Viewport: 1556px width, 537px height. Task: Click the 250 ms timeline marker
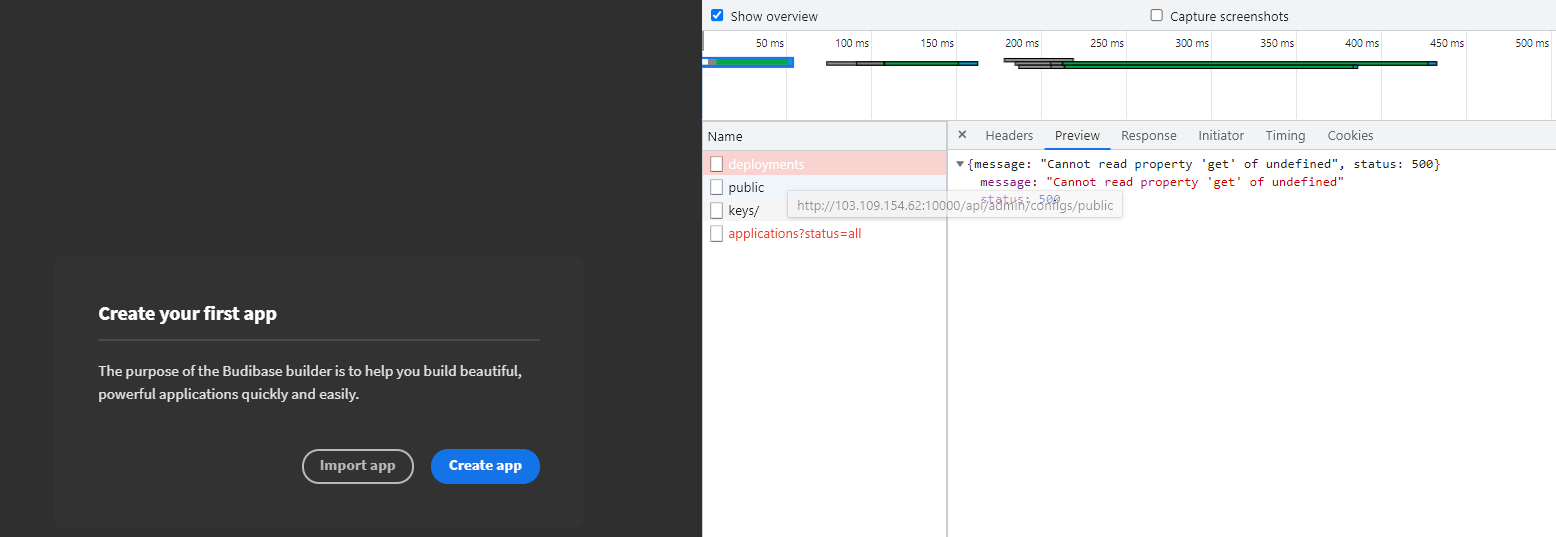point(1107,43)
